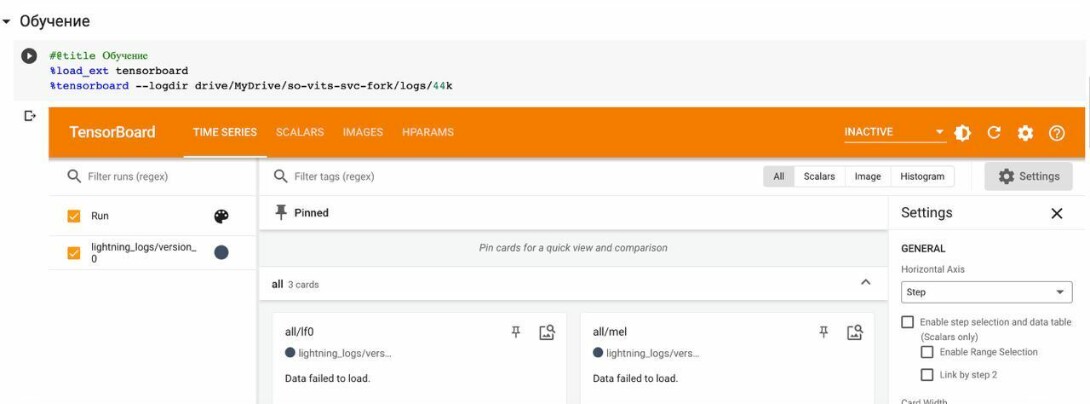Switch to the HPARAMS tab
The width and height of the screenshot is (1090, 404).
pyautogui.click(x=428, y=132)
